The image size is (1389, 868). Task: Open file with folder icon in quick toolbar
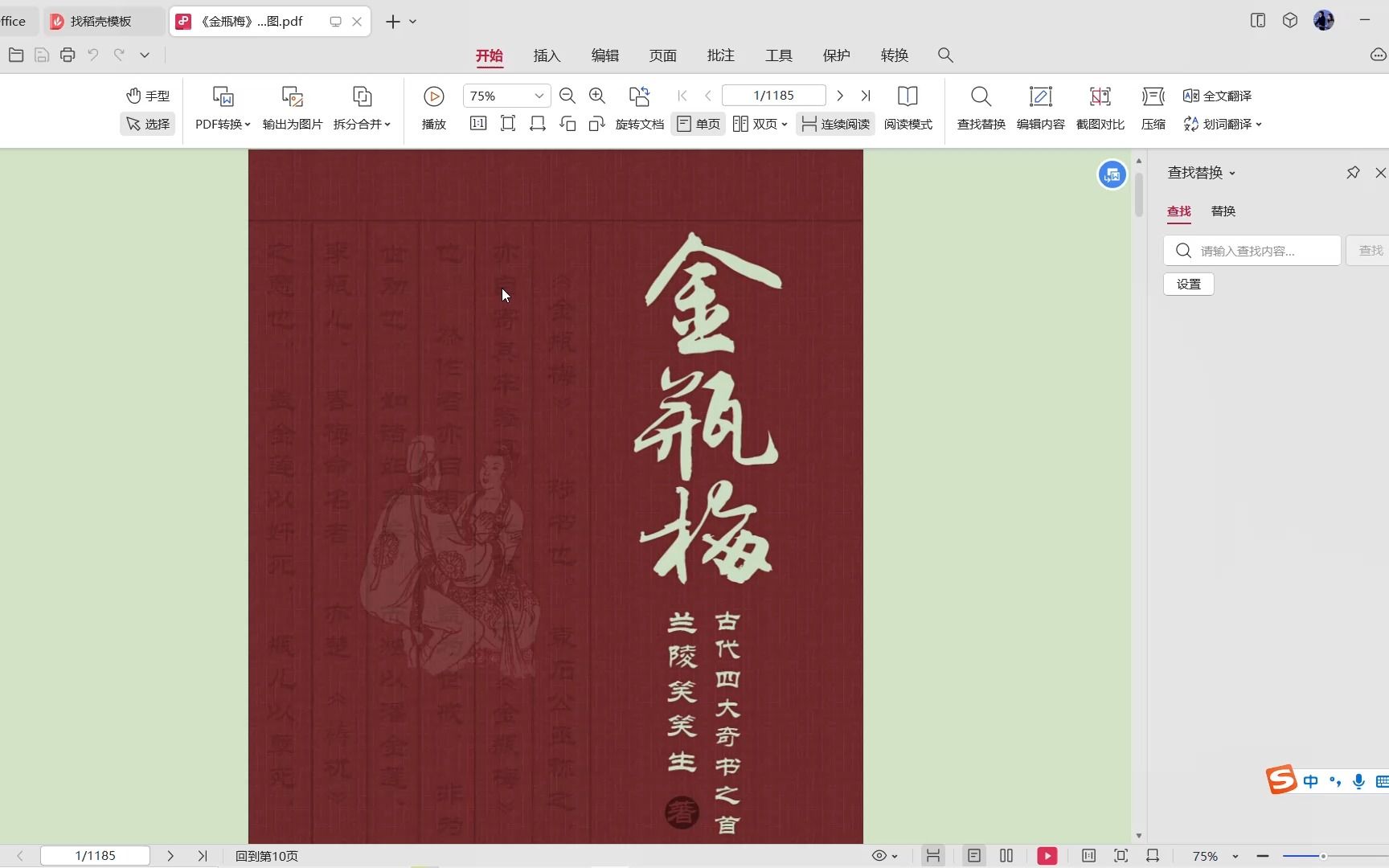16,55
